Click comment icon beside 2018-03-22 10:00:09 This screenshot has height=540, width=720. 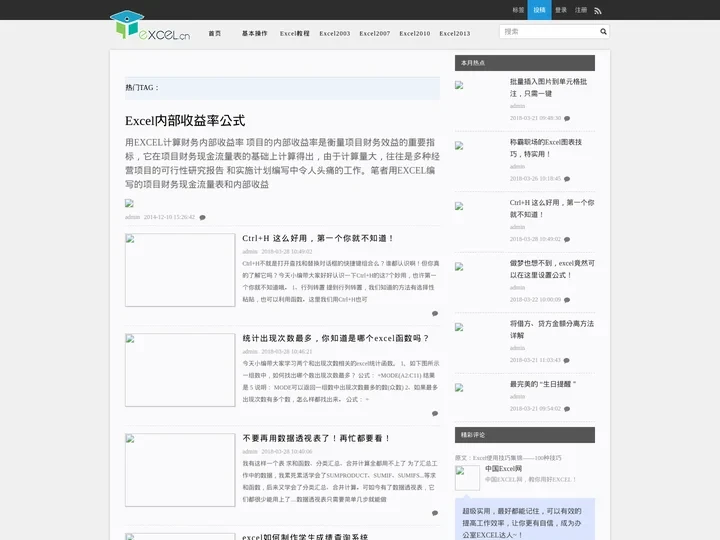(567, 300)
